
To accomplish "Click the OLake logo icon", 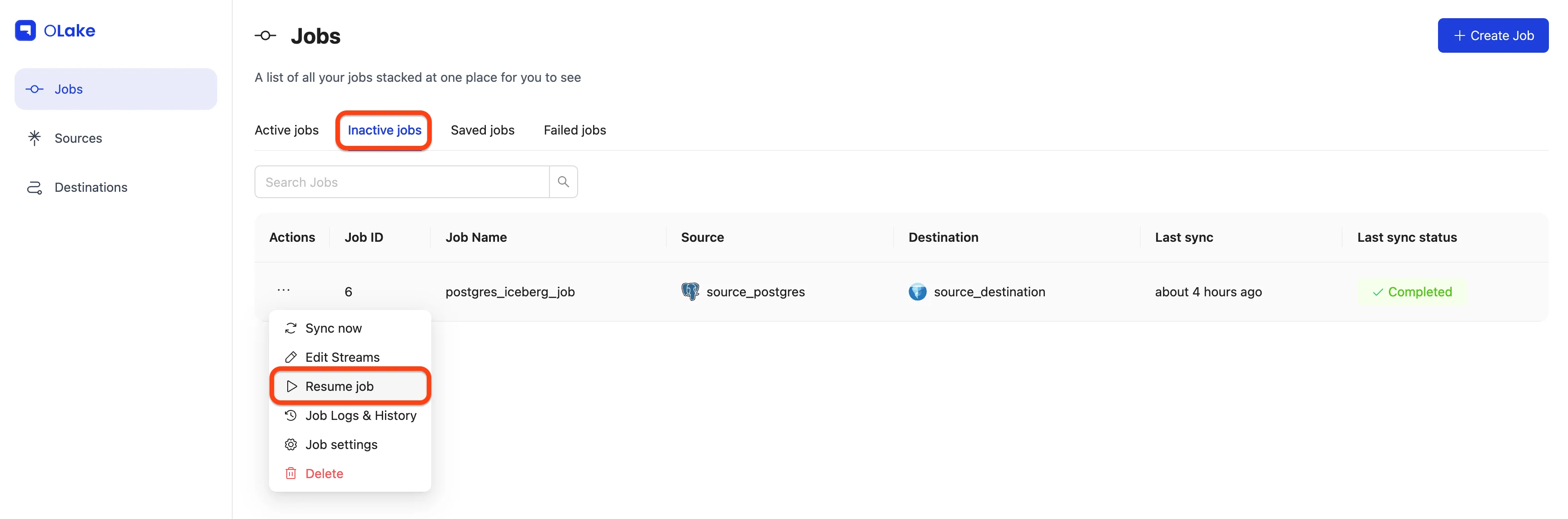I will (25, 30).
